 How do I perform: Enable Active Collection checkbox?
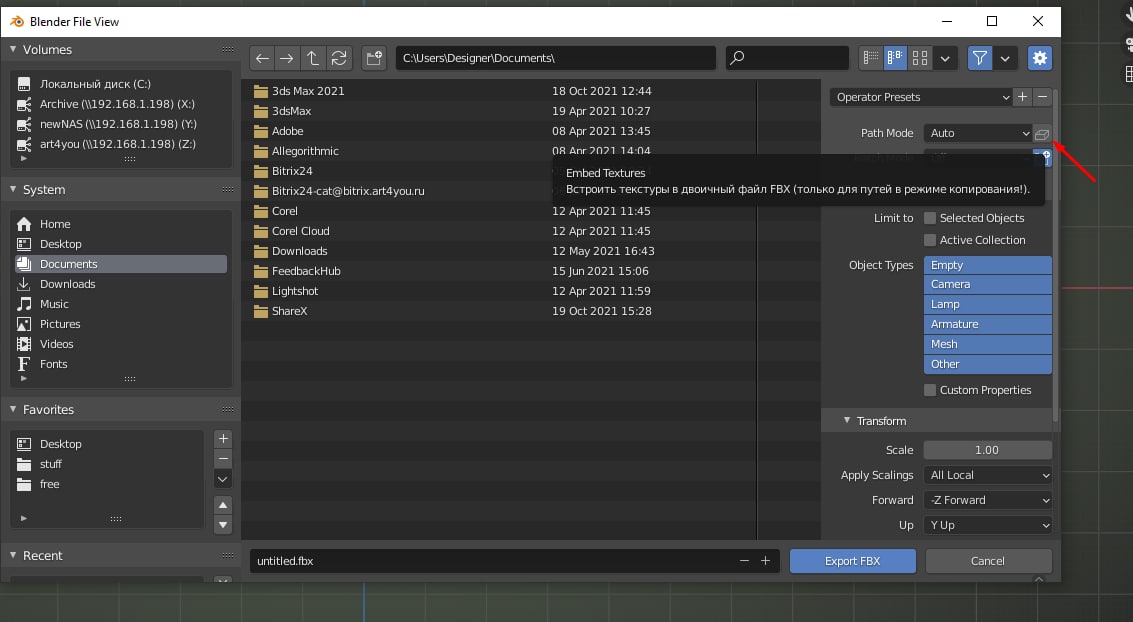coord(930,240)
